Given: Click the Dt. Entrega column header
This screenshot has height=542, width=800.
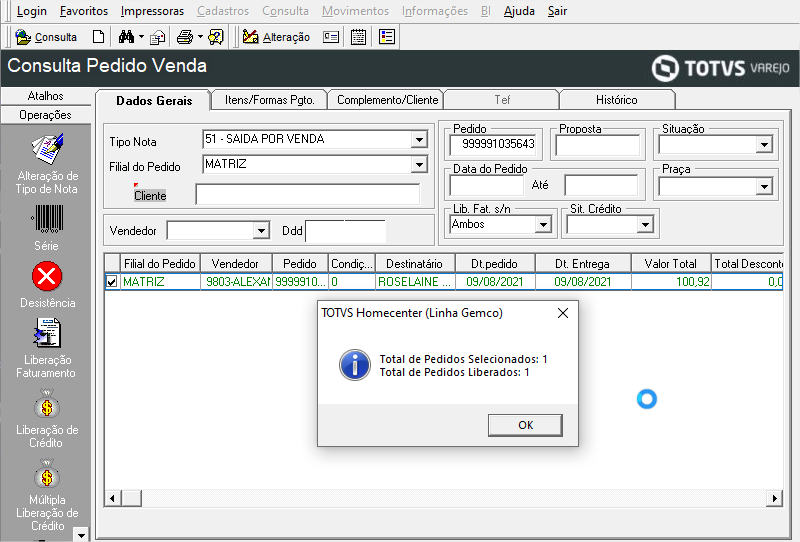Looking at the screenshot, I should [582, 264].
